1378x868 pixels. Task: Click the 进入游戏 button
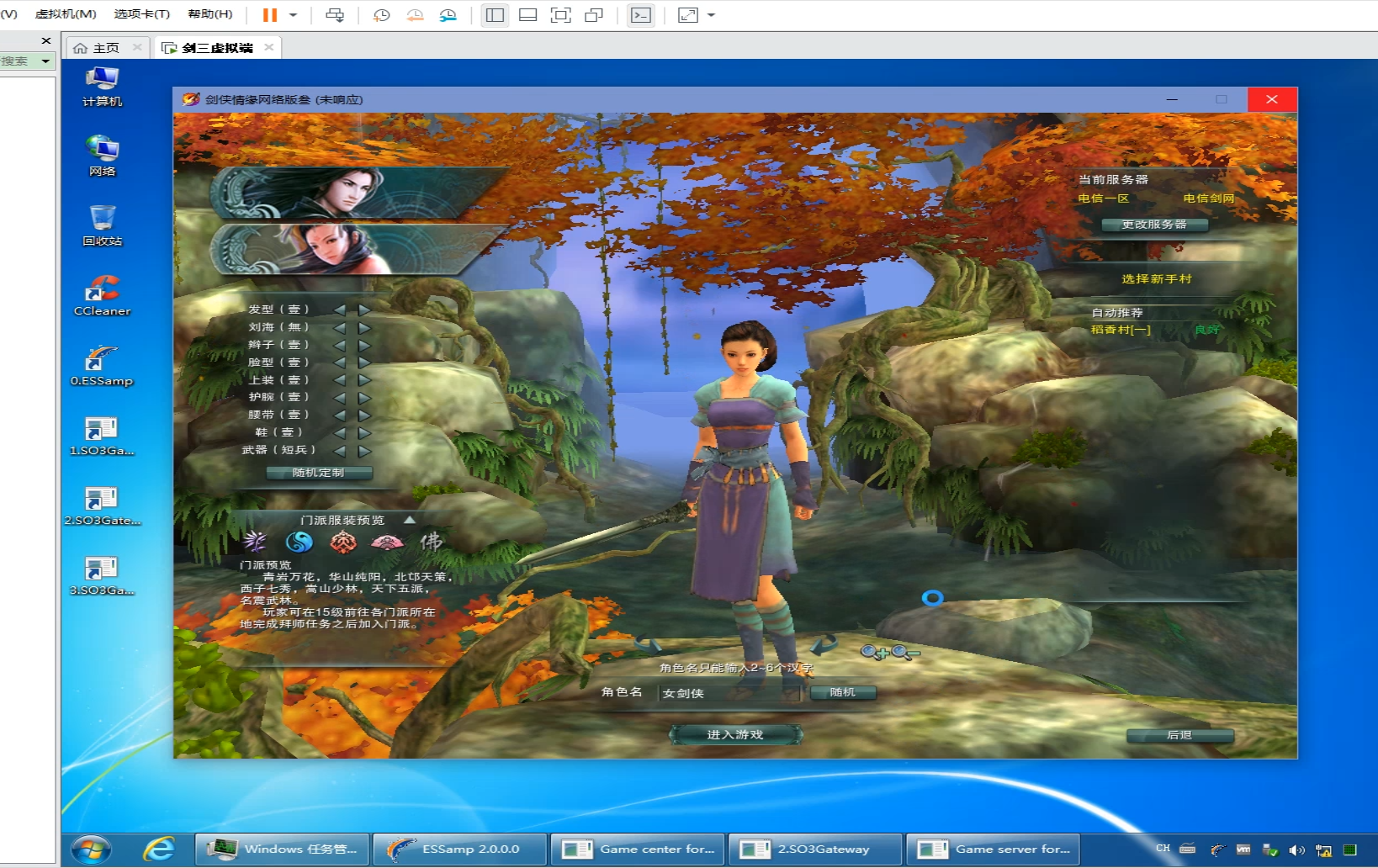tap(735, 734)
